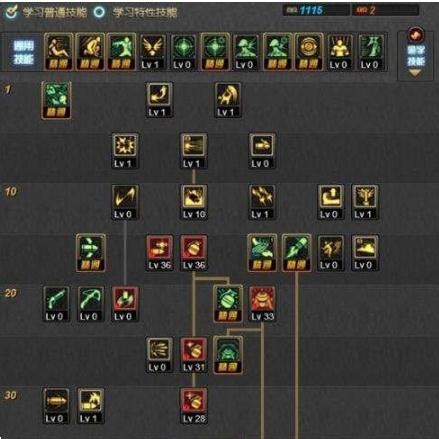439x439 pixels.
Task: Click the green camouflage skill in row 1
Action: [56, 100]
